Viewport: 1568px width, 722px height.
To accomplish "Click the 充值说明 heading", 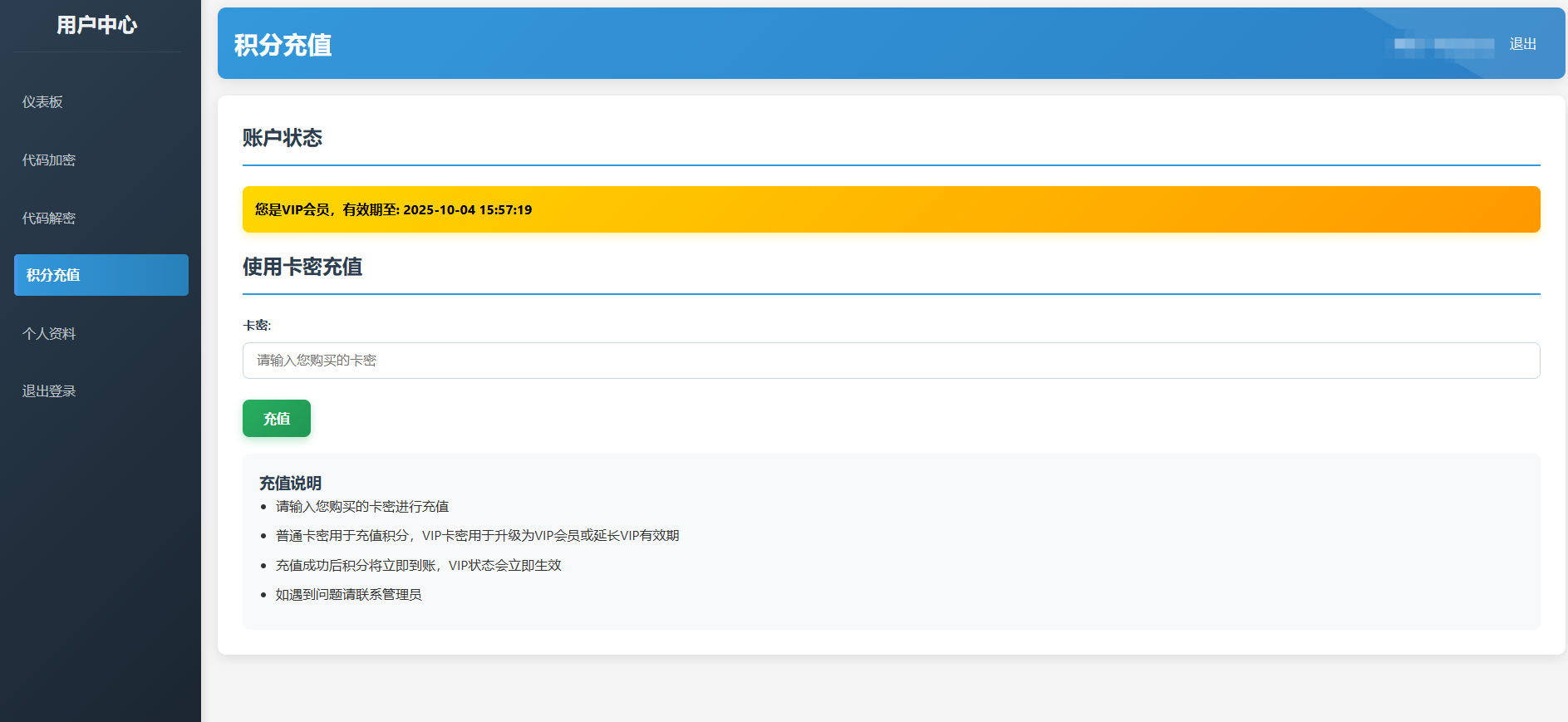I will [x=290, y=483].
